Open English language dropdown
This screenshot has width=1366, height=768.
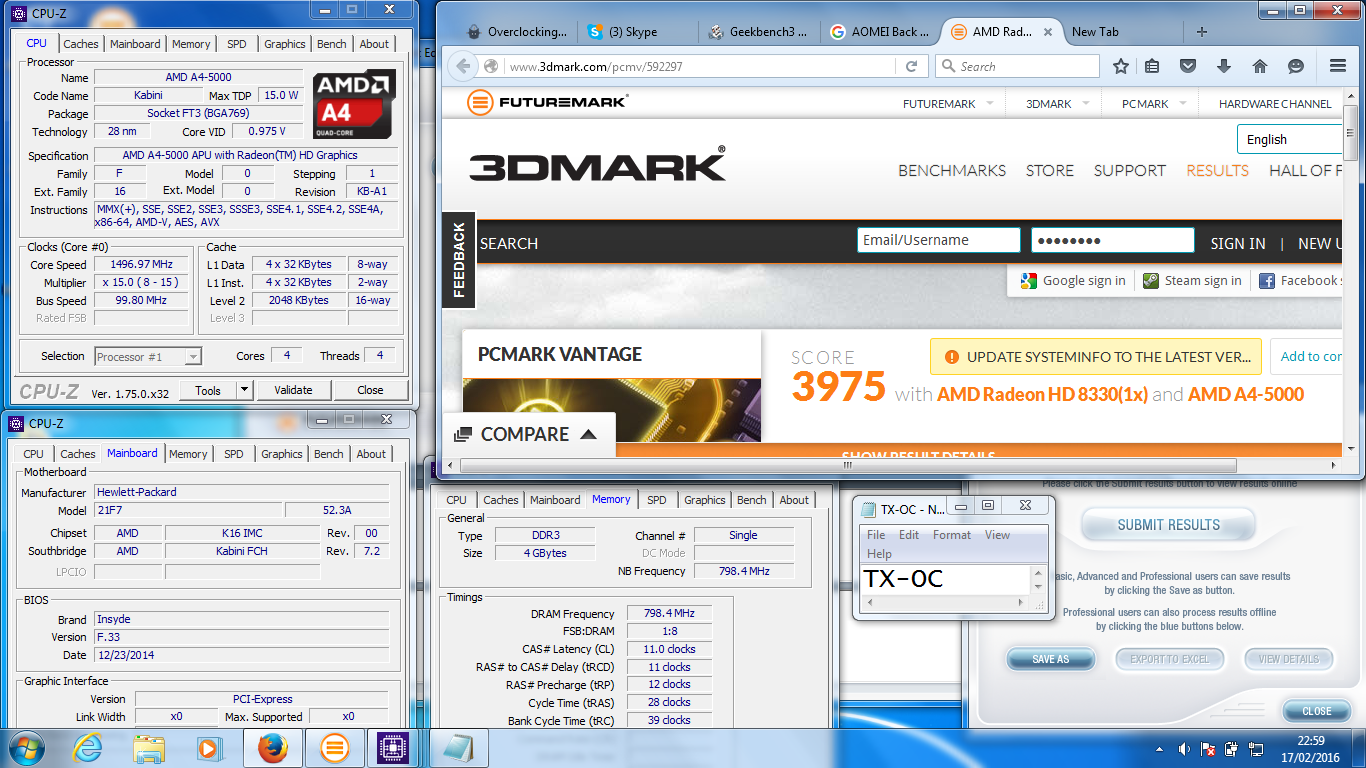click(1291, 139)
